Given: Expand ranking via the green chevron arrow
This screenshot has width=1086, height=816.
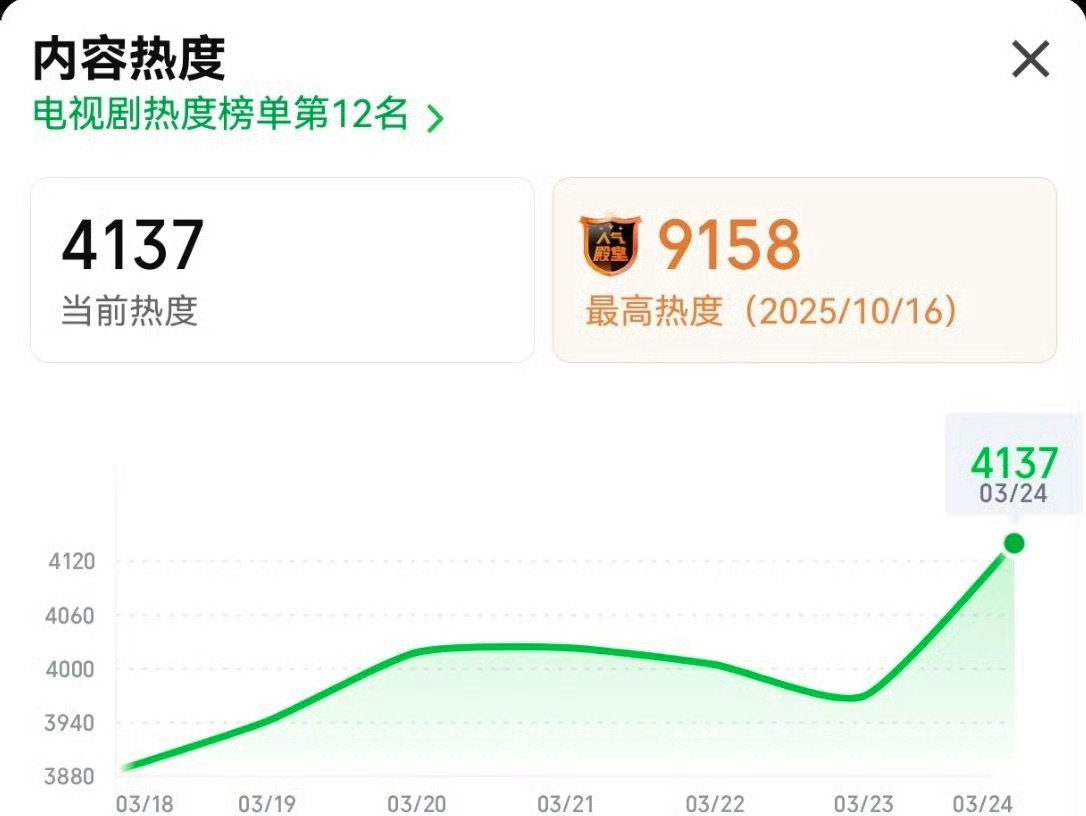Looking at the screenshot, I should click(435, 118).
